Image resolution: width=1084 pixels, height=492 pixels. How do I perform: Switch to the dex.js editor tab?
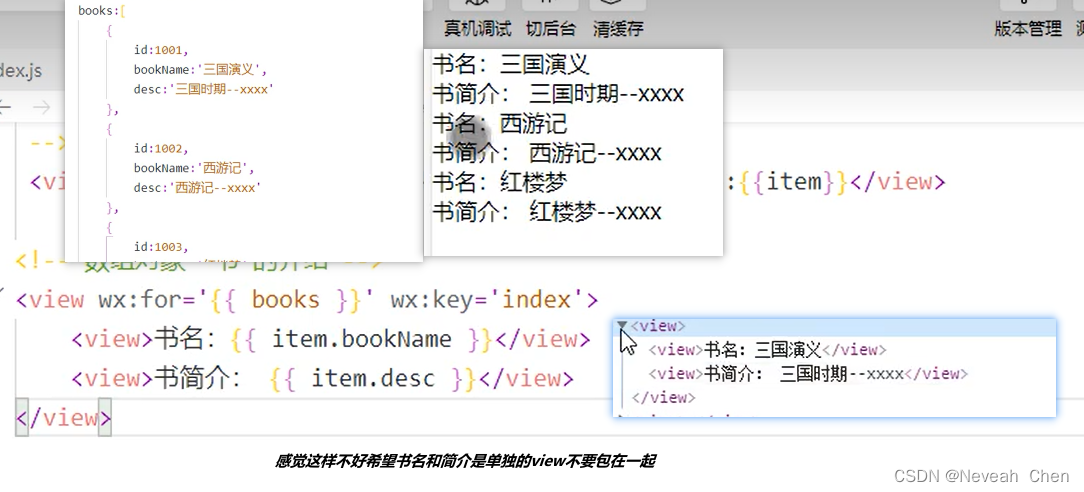pos(21,70)
